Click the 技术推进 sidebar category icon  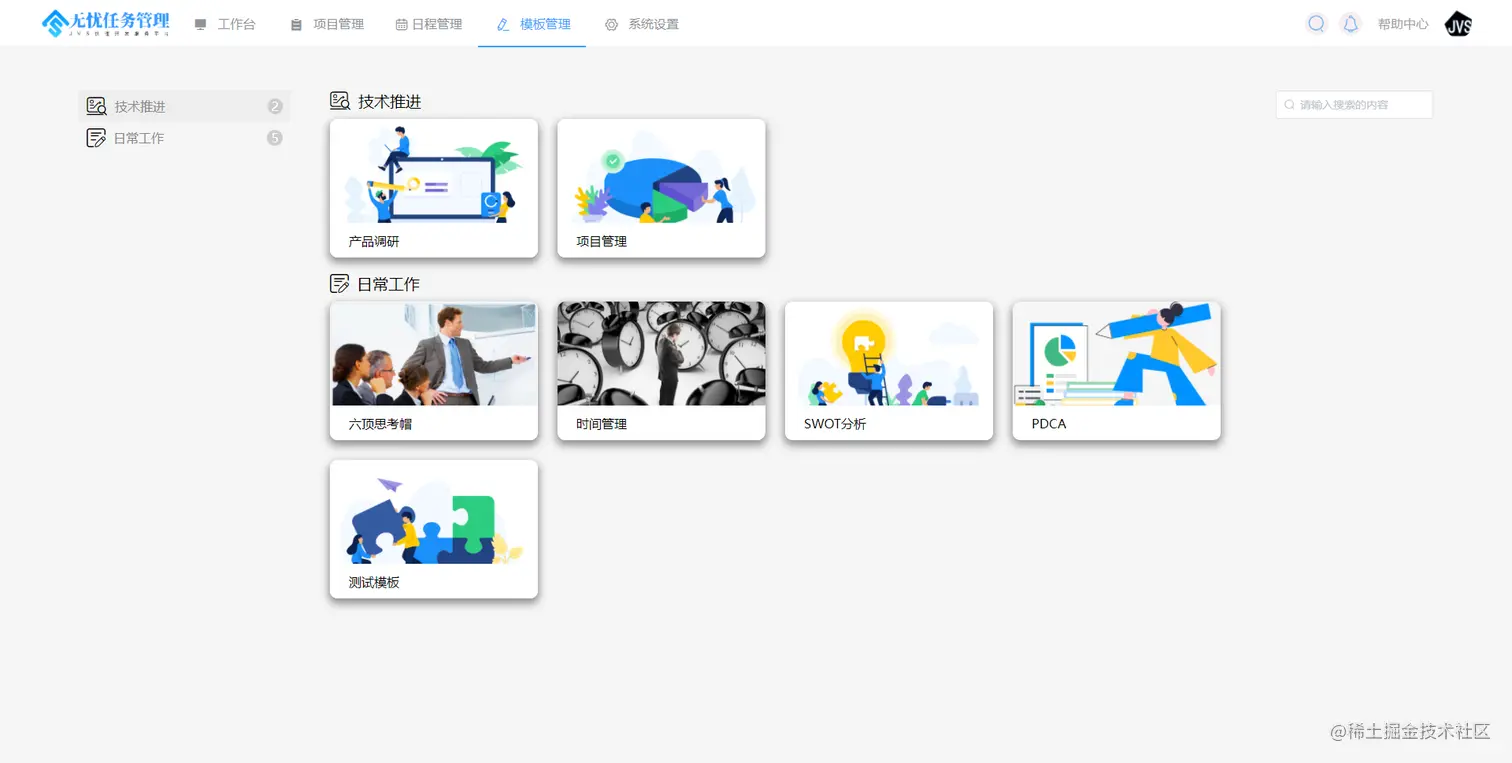pyautogui.click(x=96, y=106)
